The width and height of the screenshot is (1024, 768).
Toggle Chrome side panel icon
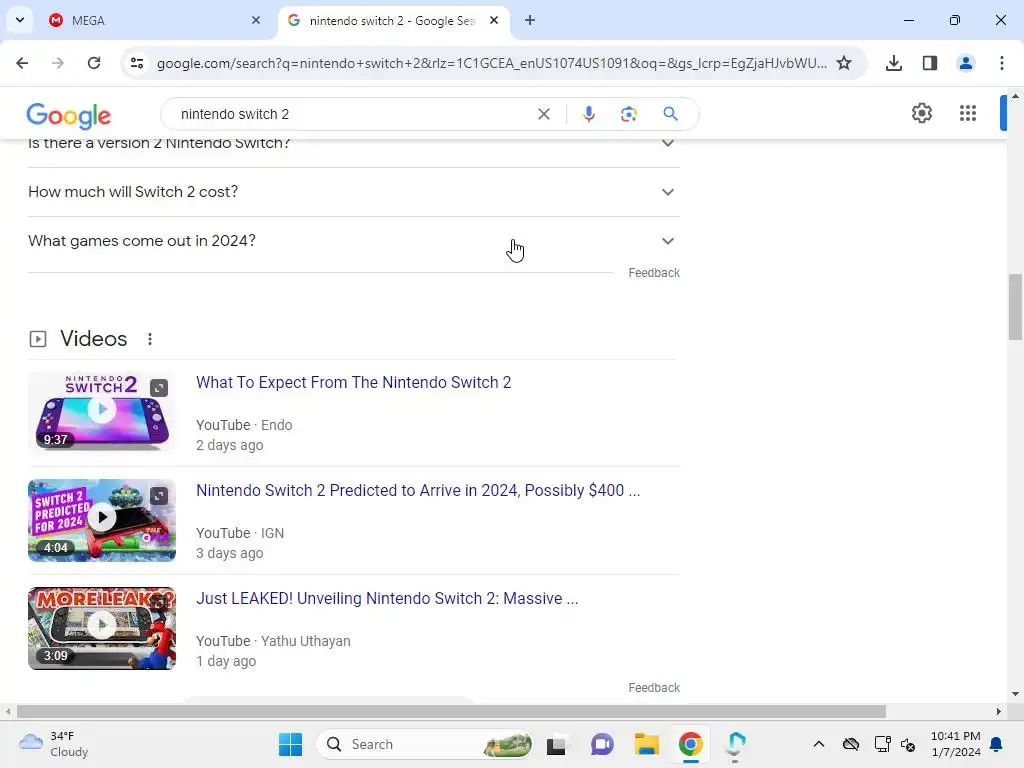point(930,63)
